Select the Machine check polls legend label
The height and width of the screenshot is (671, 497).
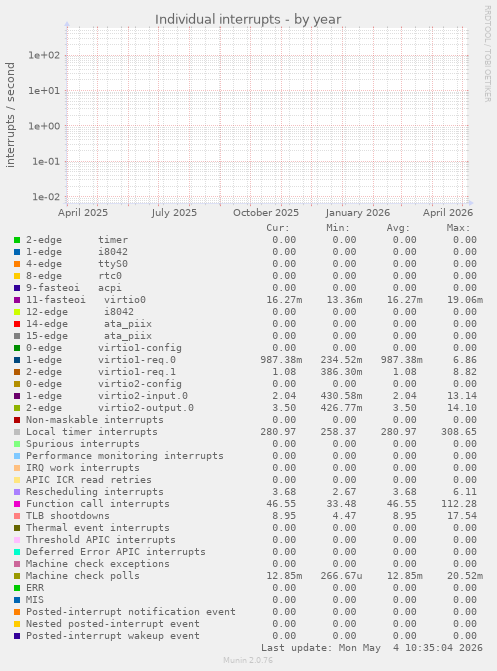[x=83, y=576]
